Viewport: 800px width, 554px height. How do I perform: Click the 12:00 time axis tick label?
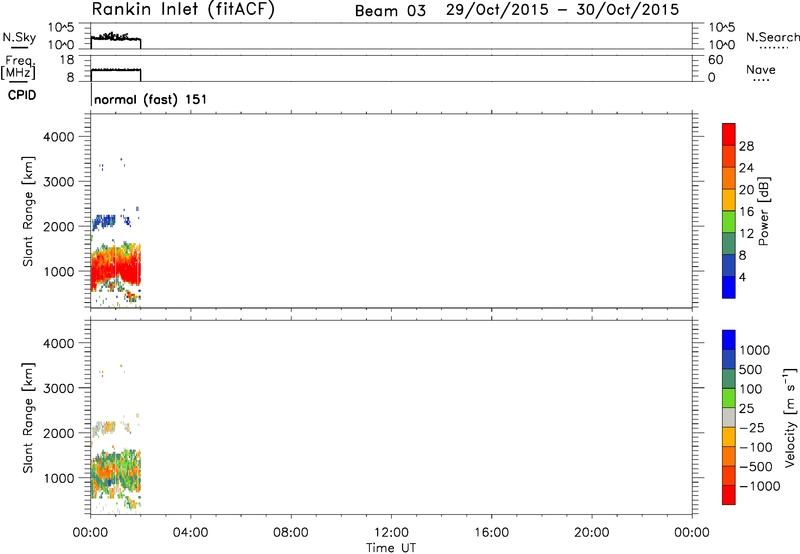(391, 533)
